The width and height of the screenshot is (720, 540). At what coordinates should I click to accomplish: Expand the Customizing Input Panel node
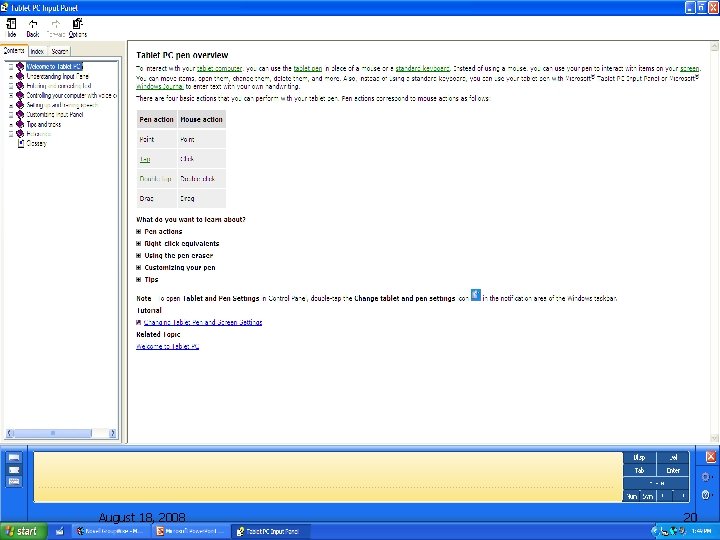coord(11,114)
